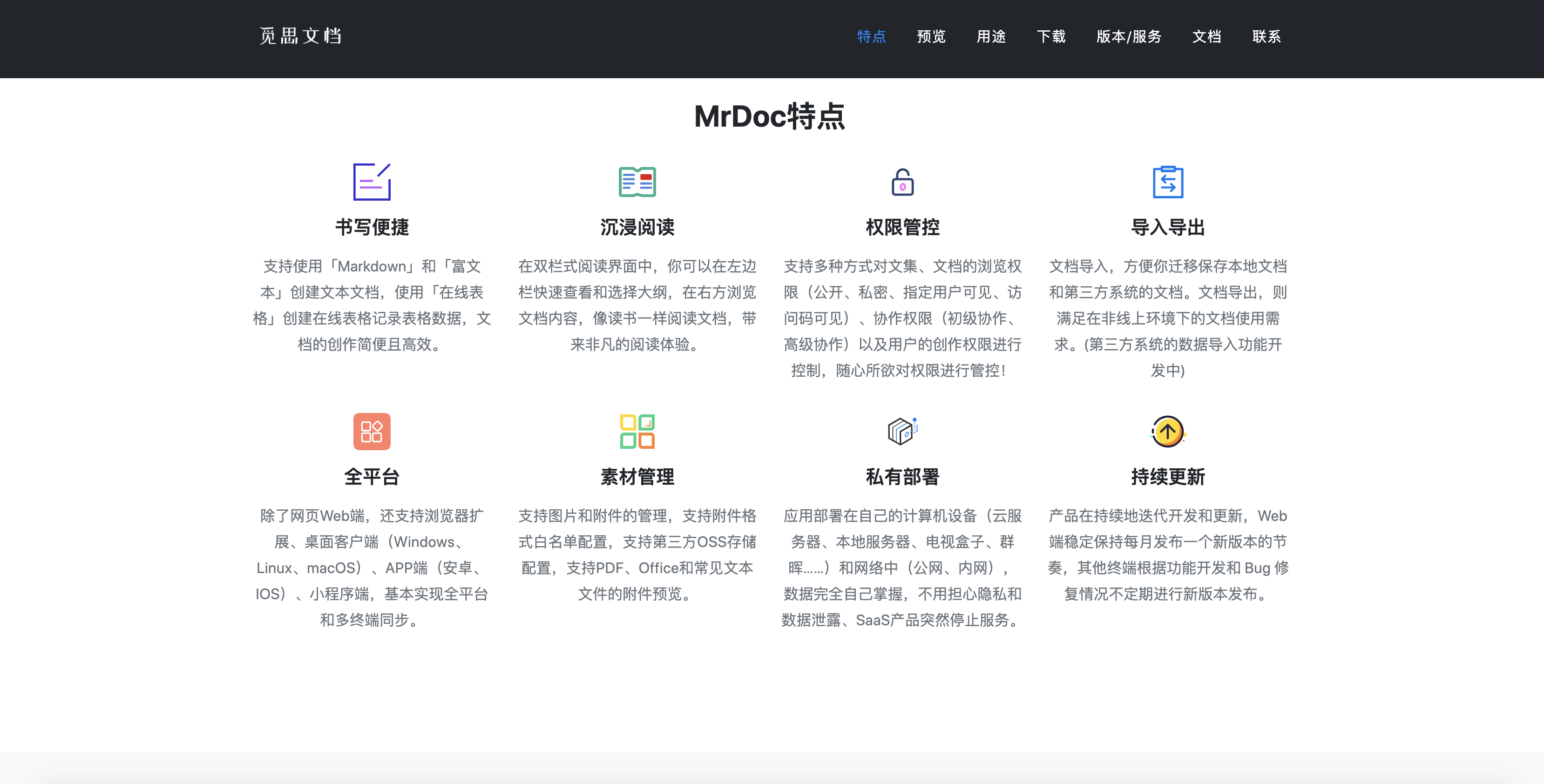Select the 私有部署 heading
Screen dimensions: 1544x784
pyautogui.click(x=902, y=477)
